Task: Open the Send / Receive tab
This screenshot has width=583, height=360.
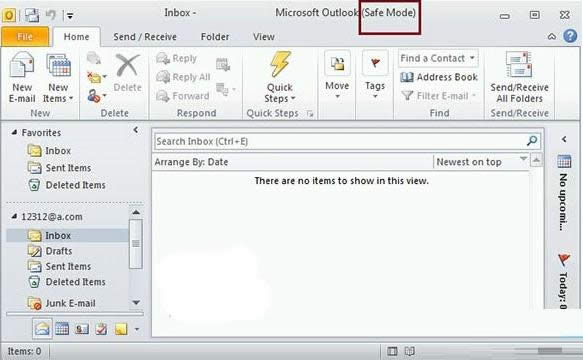Action: point(145,37)
